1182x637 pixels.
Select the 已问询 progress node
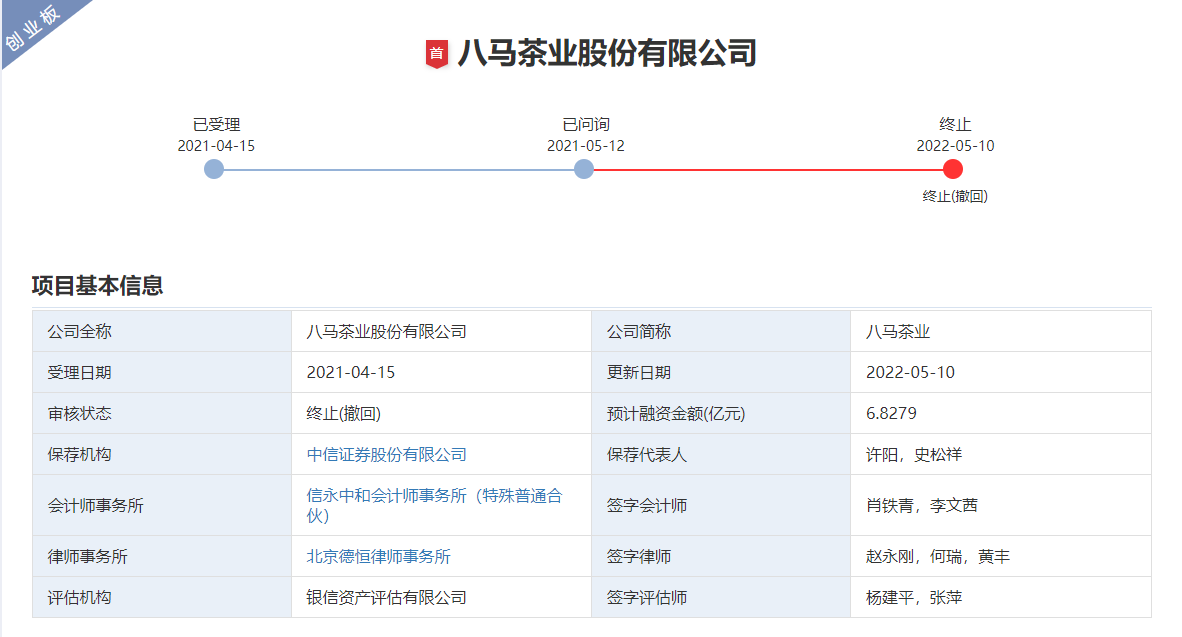click(583, 169)
